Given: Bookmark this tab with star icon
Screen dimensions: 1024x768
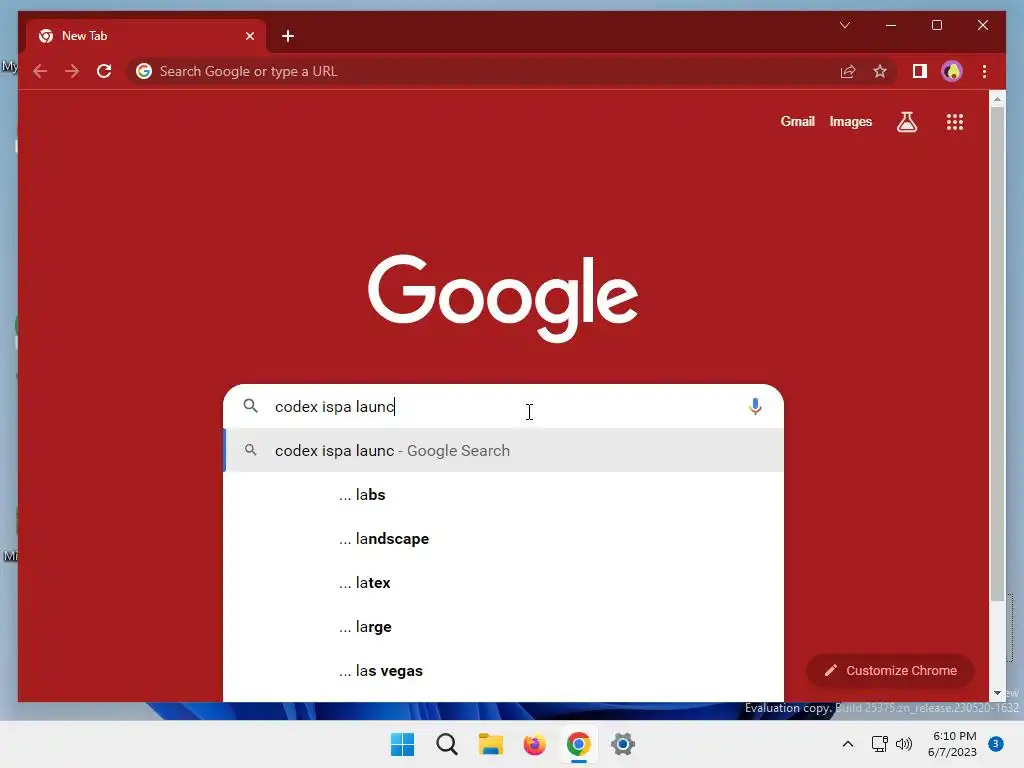Looking at the screenshot, I should 880,71.
